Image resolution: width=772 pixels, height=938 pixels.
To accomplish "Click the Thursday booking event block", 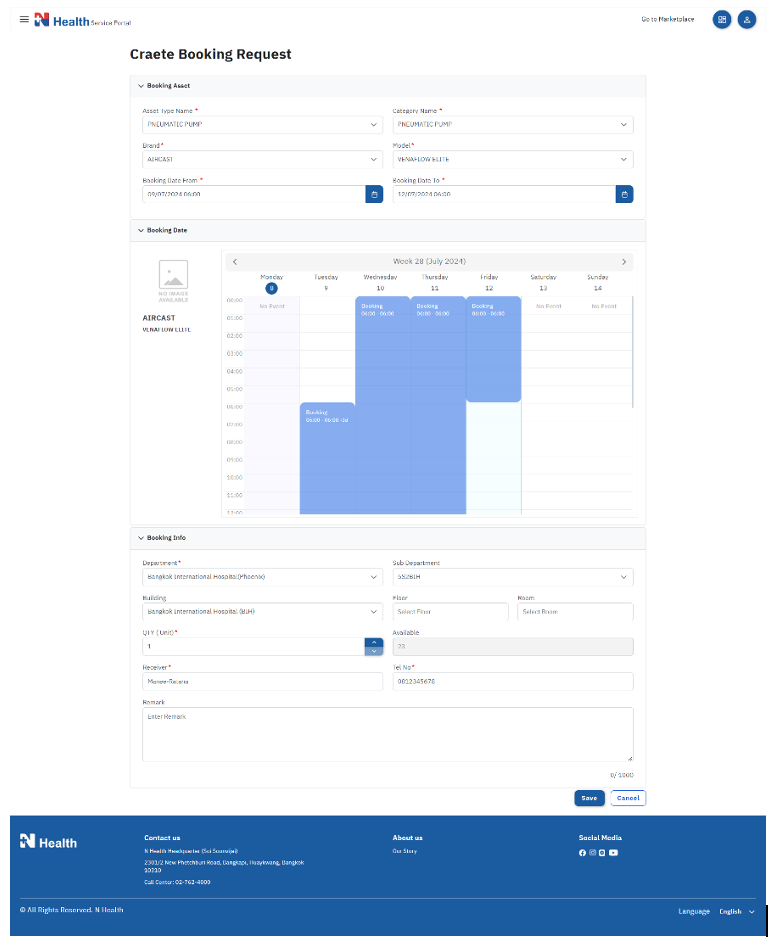I will tap(438, 405).
